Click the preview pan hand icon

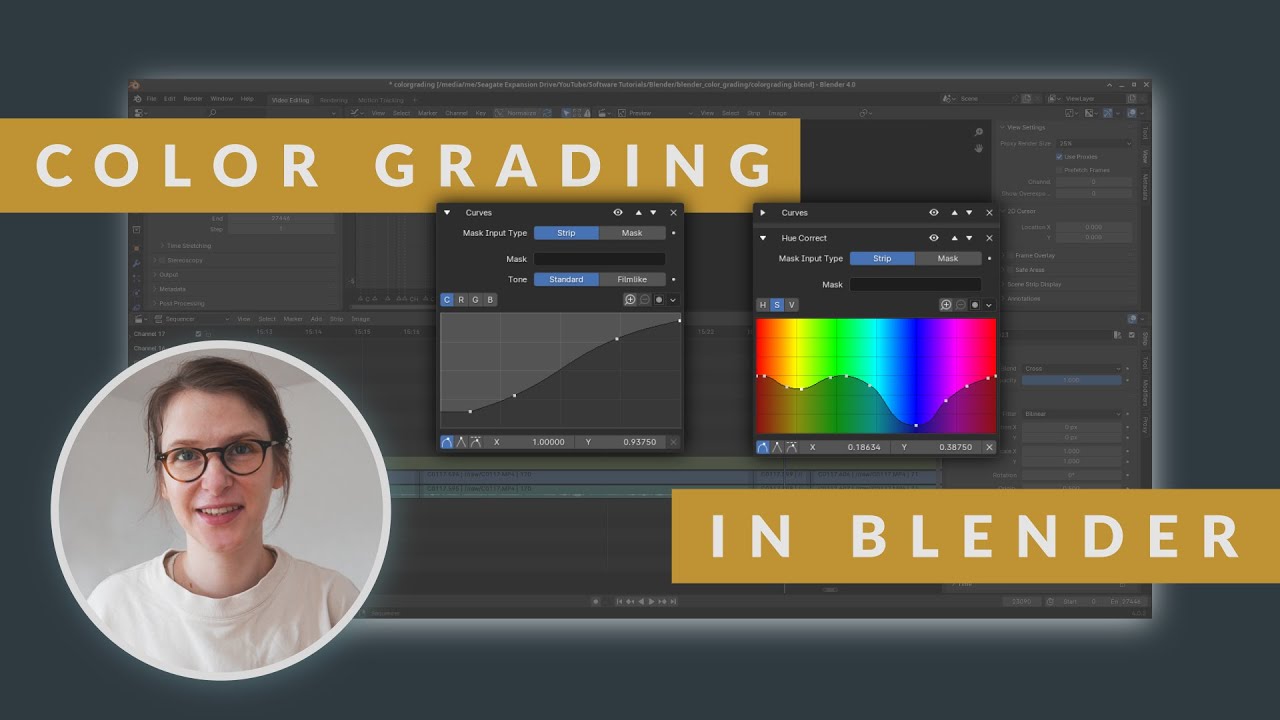979,148
